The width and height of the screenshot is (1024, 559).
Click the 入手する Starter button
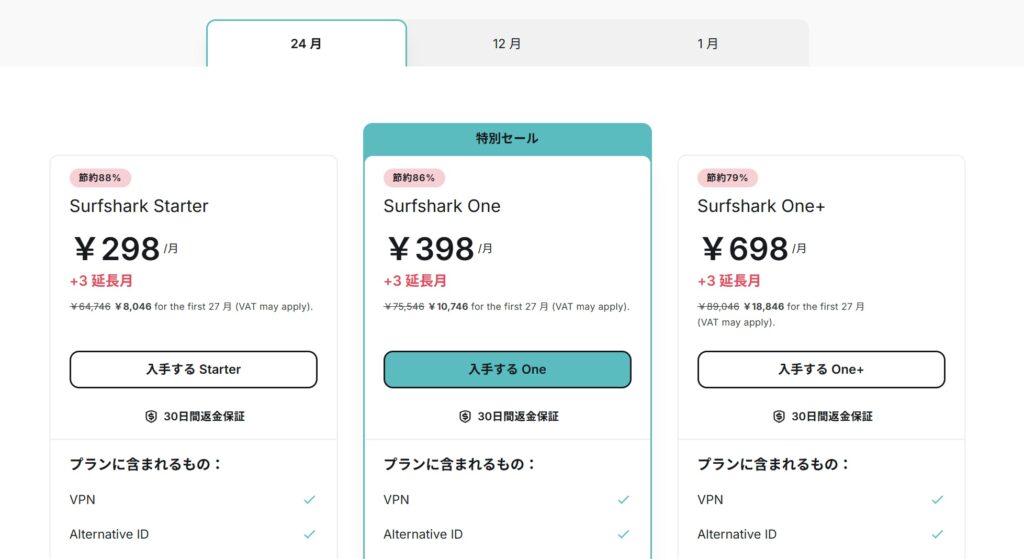[x=193, y=369]
